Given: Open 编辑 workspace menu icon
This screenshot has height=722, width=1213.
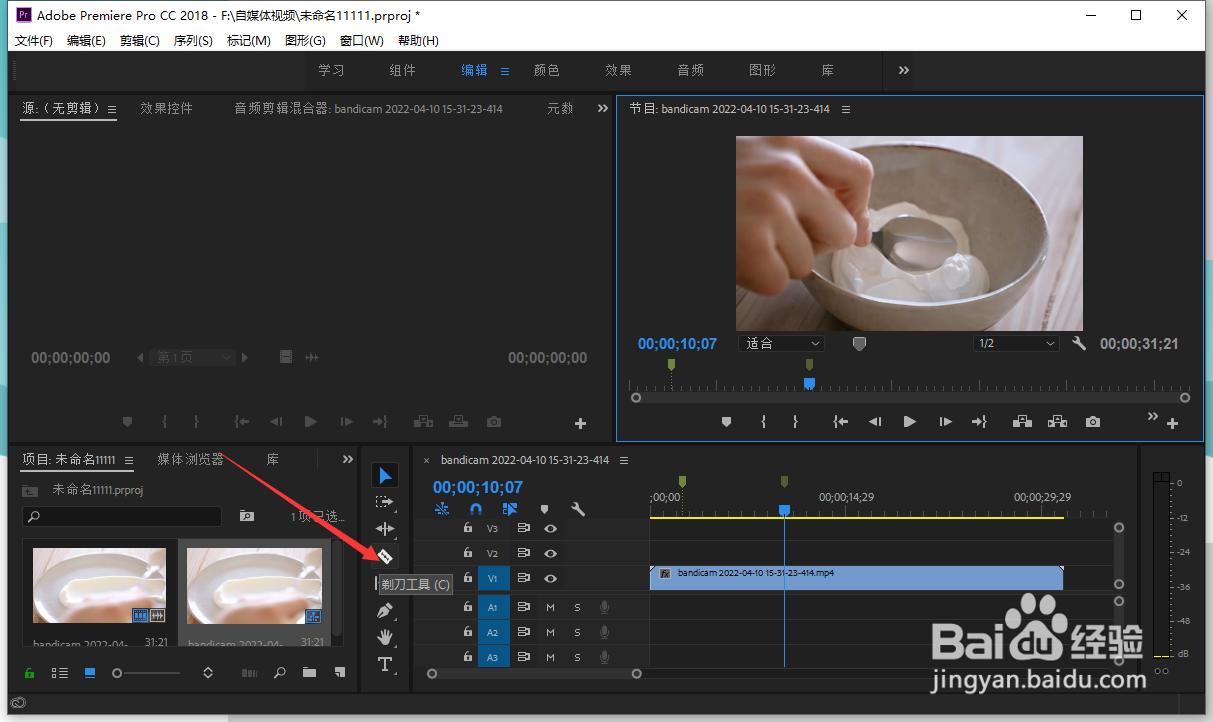Looking at the screenshot, I should click(505, 71).
